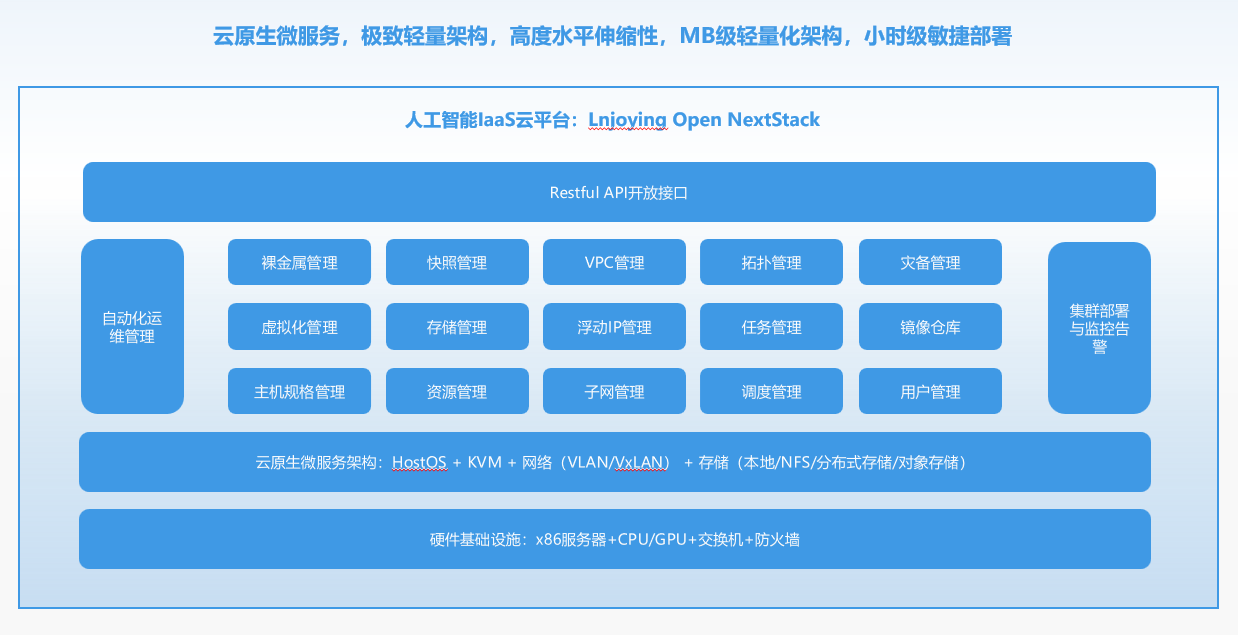This screenshot has height=635, width=1238.
Task: Click the 灾备管理 box
Action: [x=930, y=262]
